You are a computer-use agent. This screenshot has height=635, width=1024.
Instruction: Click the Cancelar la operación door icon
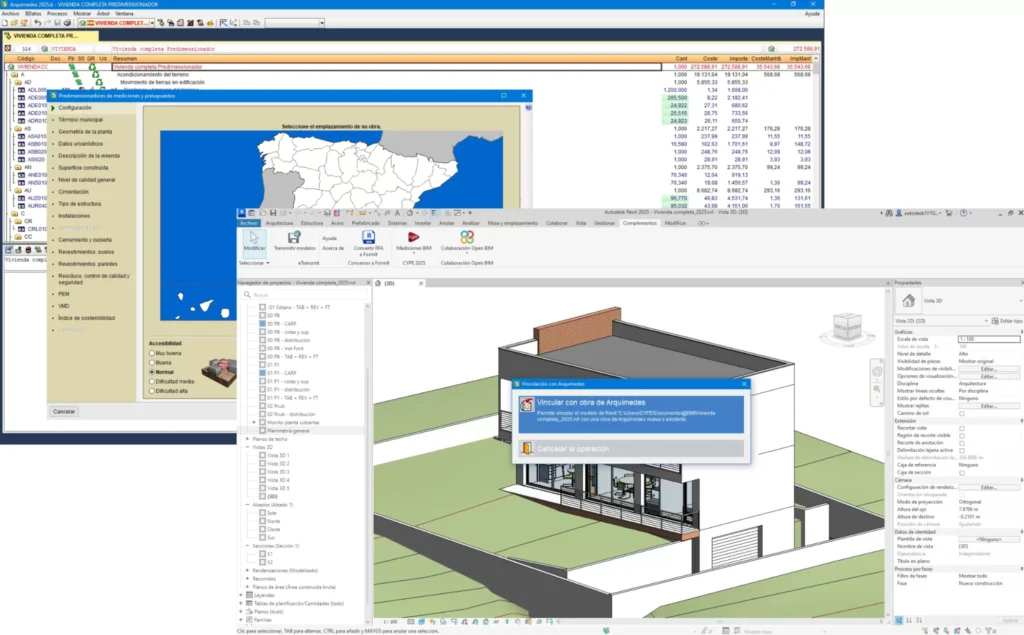click(x=526, y=448)
